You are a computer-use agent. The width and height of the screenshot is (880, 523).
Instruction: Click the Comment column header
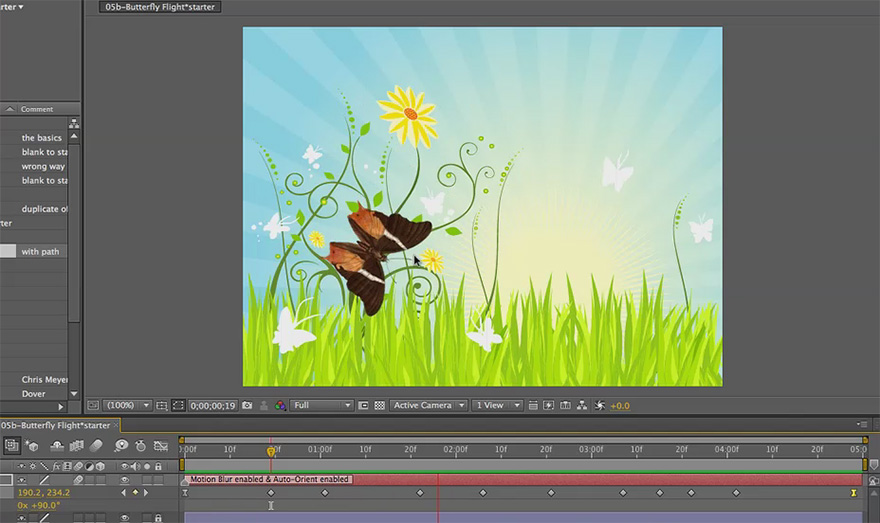pos(37,109)
